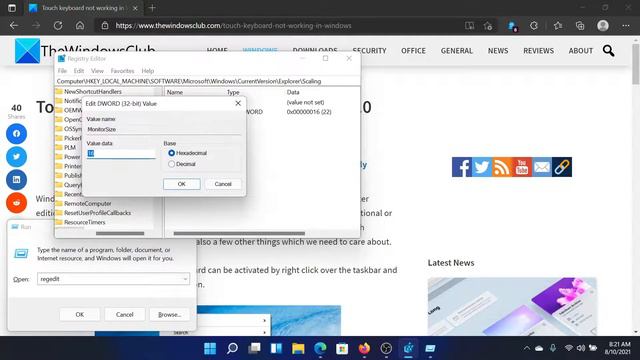Viewport: 640px width, 360px height.
Task: Open Twitter icon in sidebar social row
Action: 482,167
